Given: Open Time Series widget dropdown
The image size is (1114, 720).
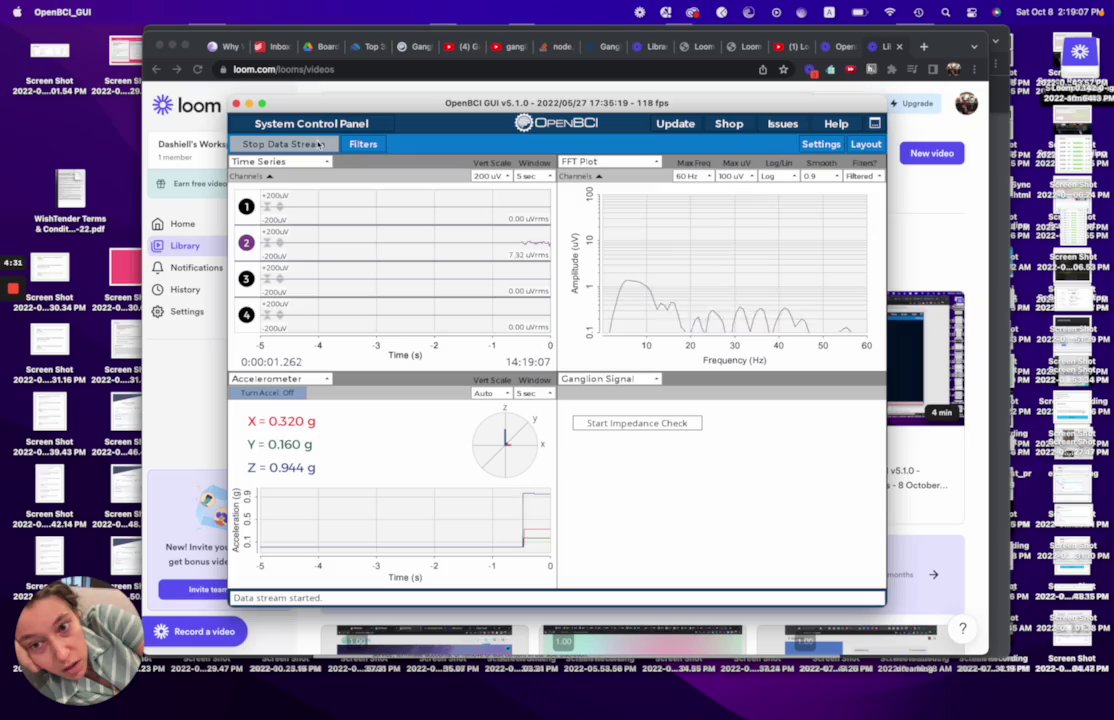Looking at the screenshot, I should [280, 161].
